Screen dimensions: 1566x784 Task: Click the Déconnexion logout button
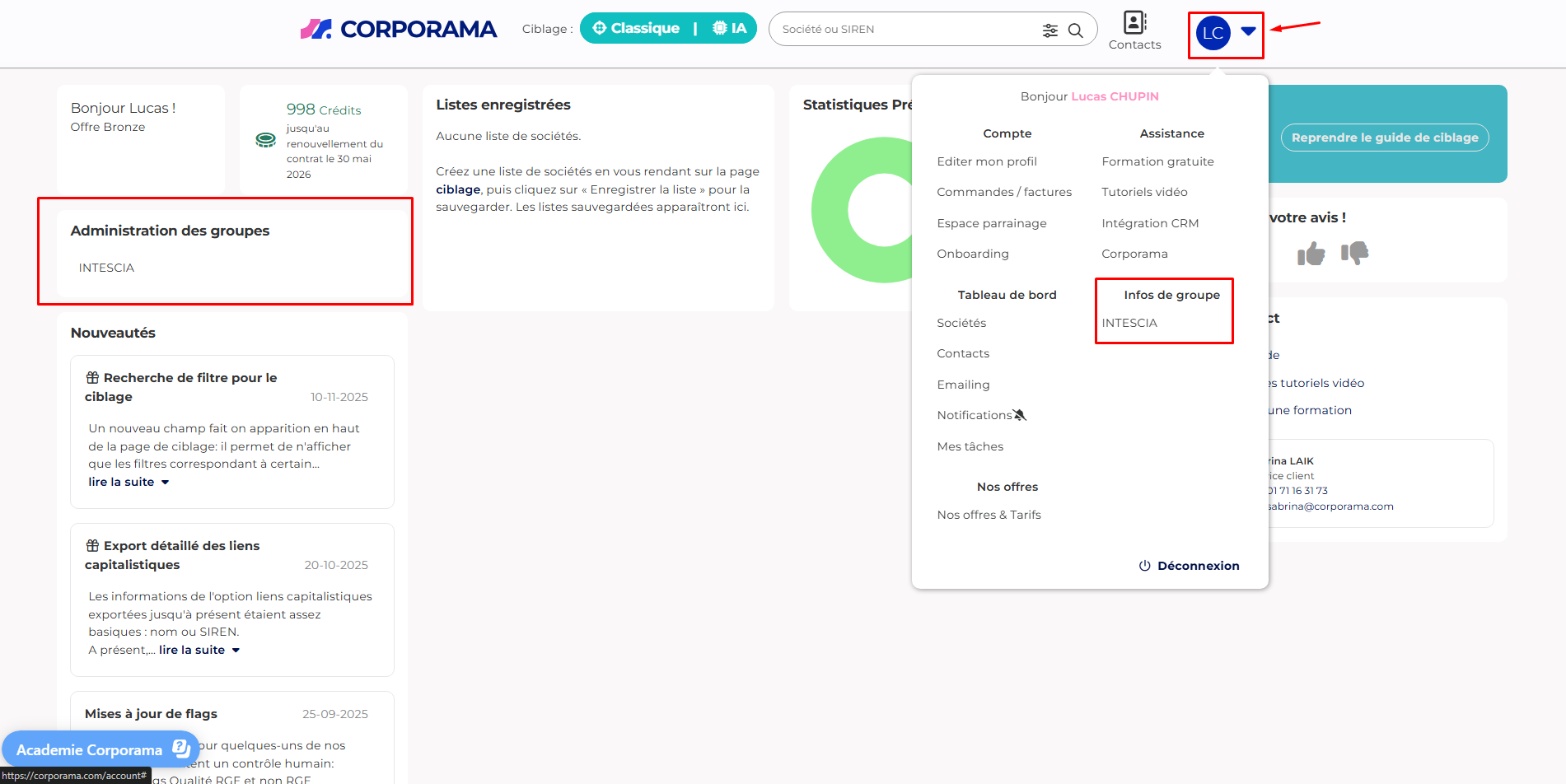tap(1189, 566)
